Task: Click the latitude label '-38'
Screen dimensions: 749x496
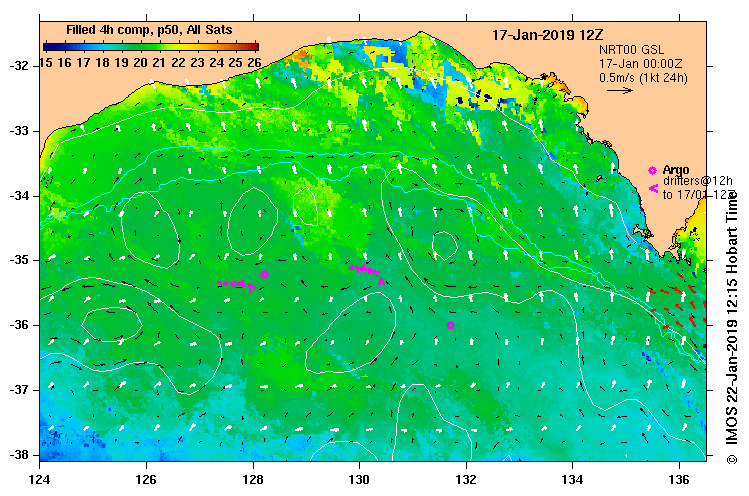Action: pos(19,454)
